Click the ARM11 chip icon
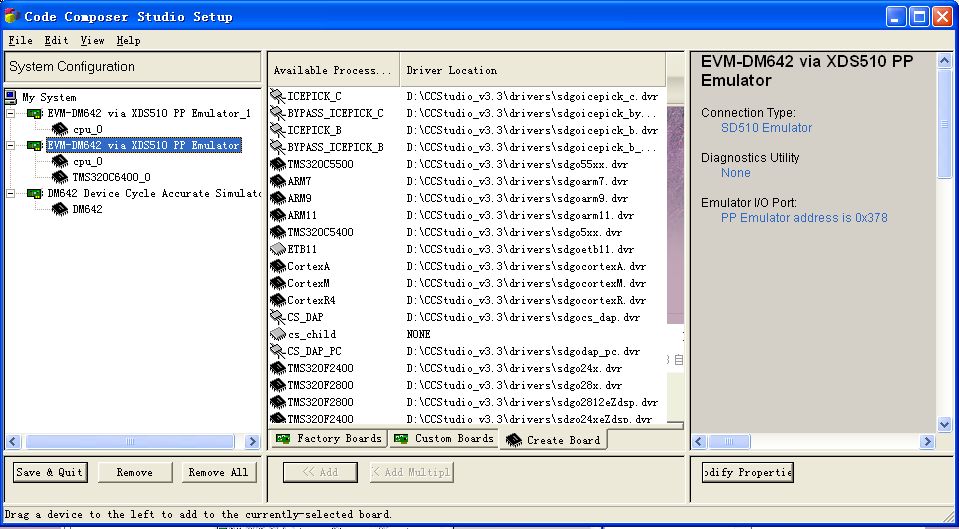 point(278,215)
